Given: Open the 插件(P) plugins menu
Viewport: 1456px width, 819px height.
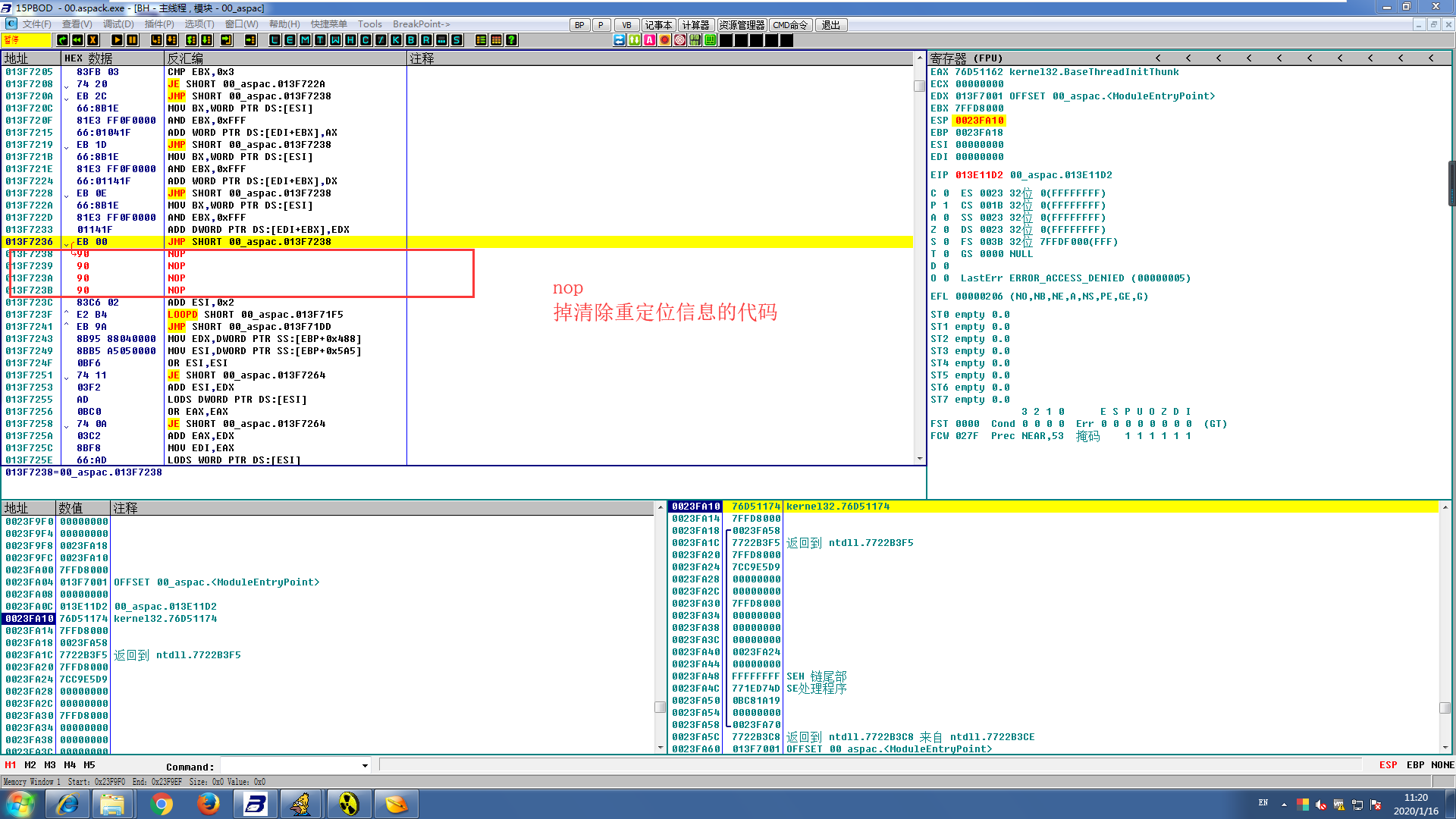Looking at the screenshot, I should 159,24.
